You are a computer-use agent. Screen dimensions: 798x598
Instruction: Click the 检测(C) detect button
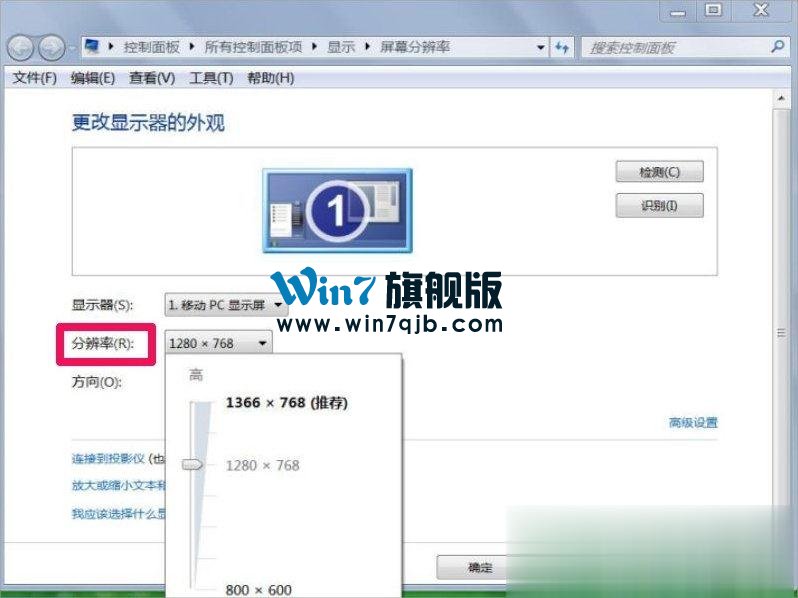pos(660,172)
